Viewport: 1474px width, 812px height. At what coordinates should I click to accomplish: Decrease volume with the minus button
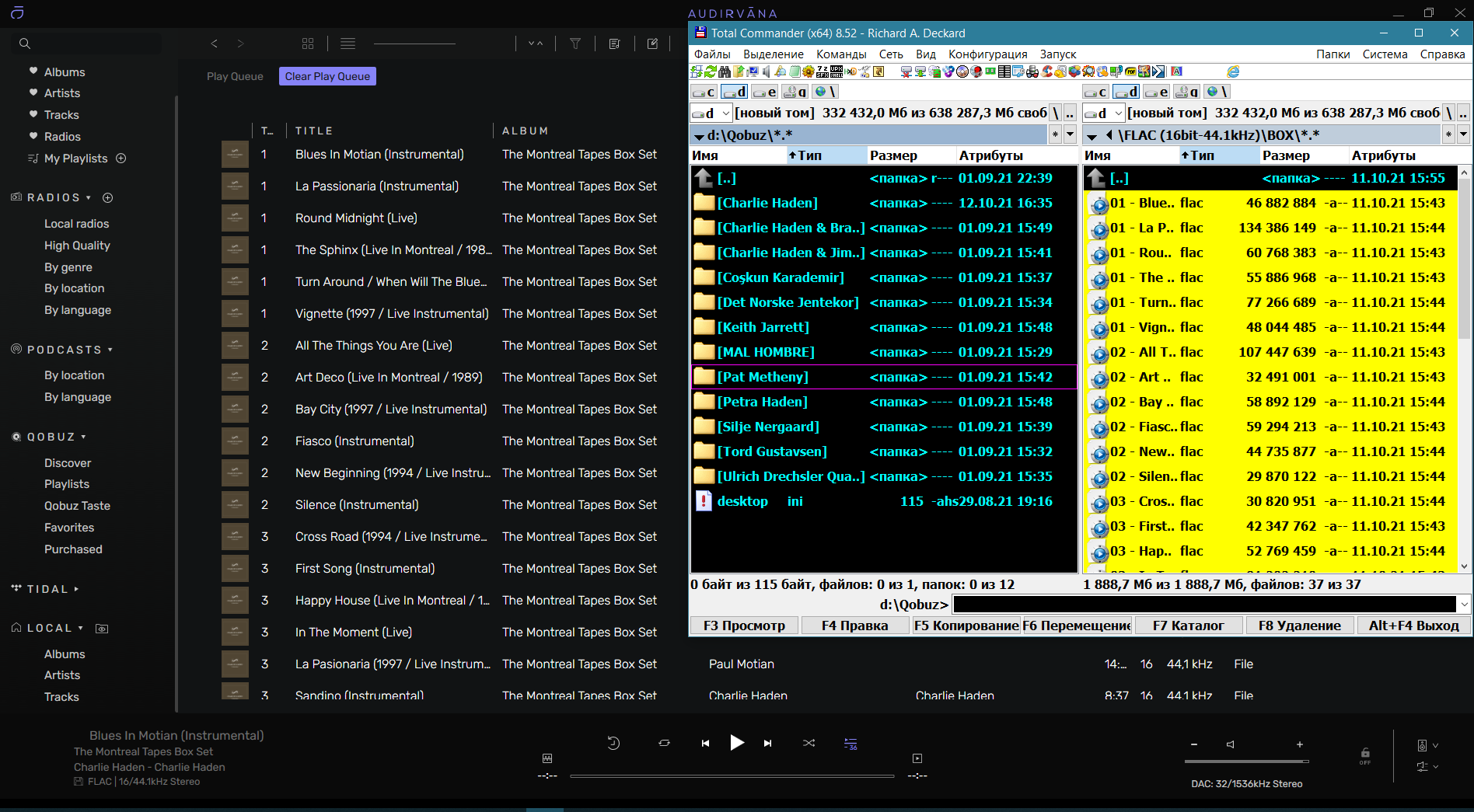click(1194, 744)
